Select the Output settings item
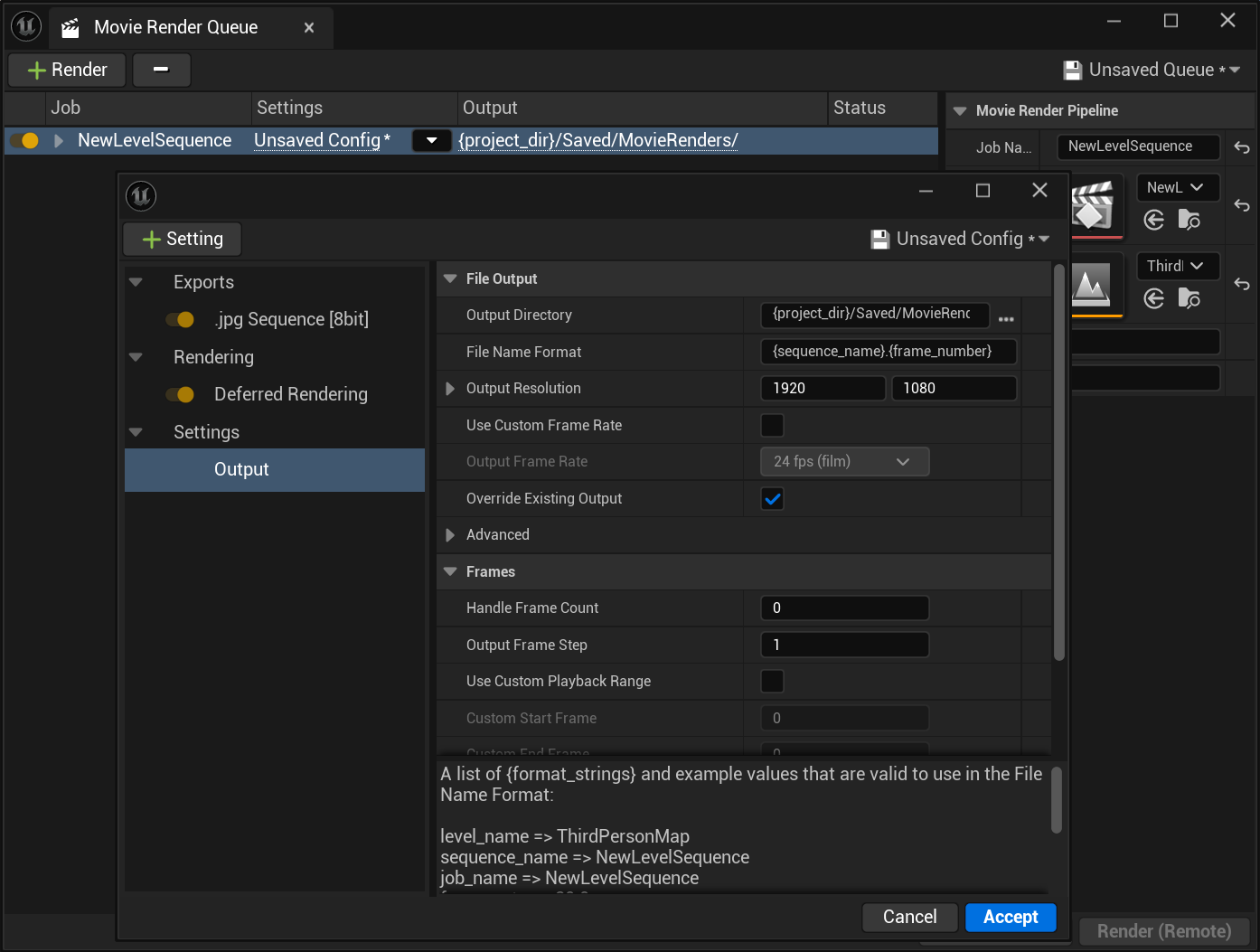 pyautogui.click(x=275, y=470)
